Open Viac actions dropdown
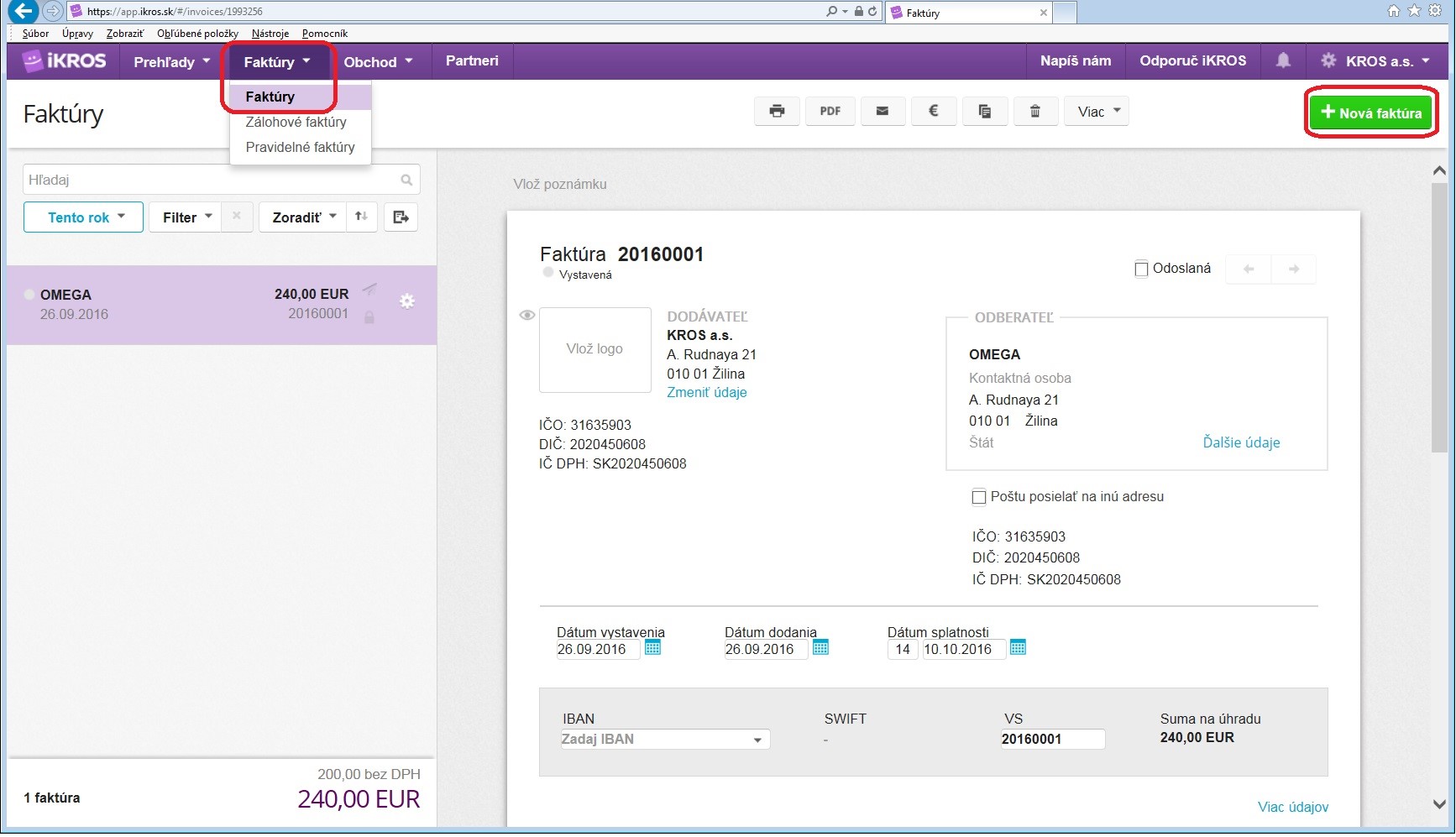 [x=1097, y=112]
